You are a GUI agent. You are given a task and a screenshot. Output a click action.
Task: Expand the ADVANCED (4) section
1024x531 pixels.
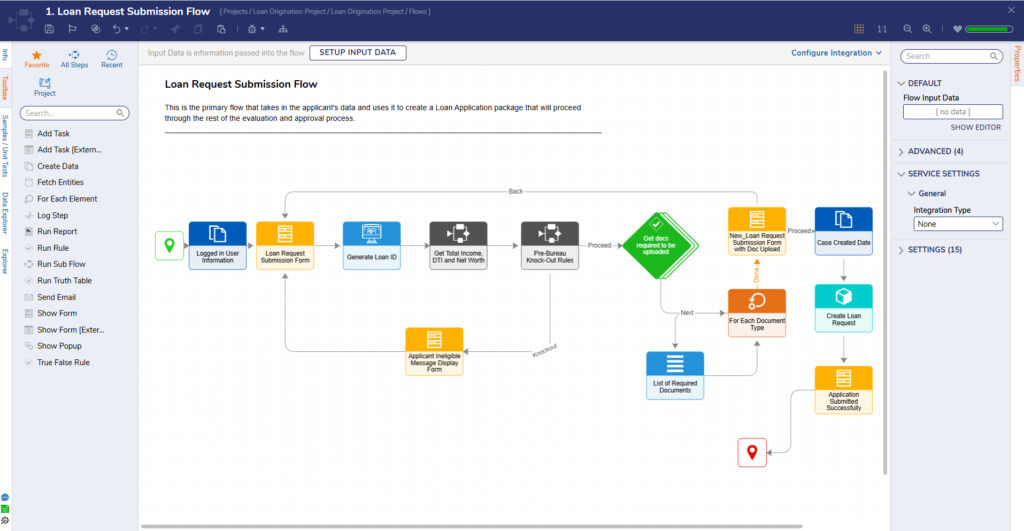coord(936,151)
